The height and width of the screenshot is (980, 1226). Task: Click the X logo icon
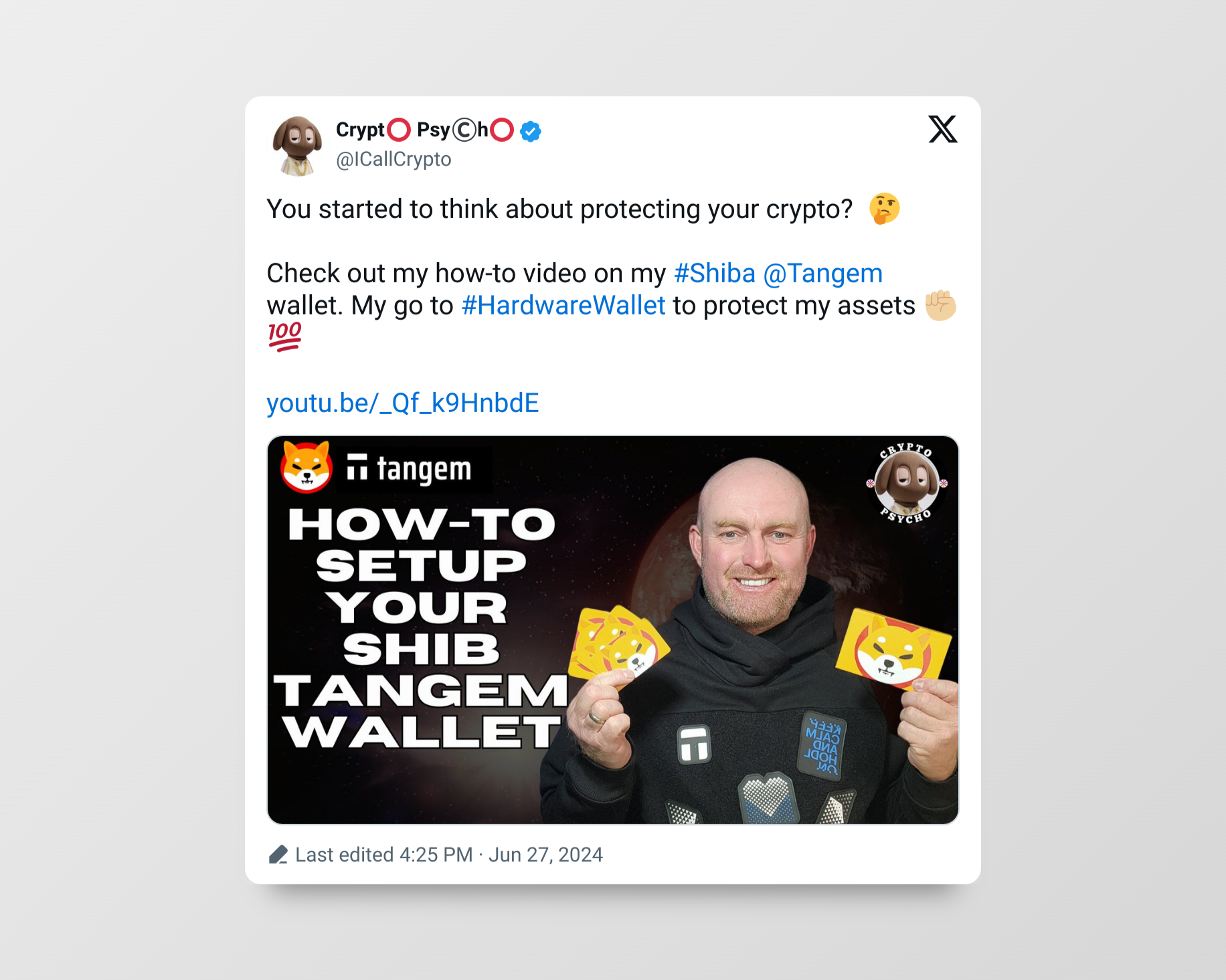point(942,129)
